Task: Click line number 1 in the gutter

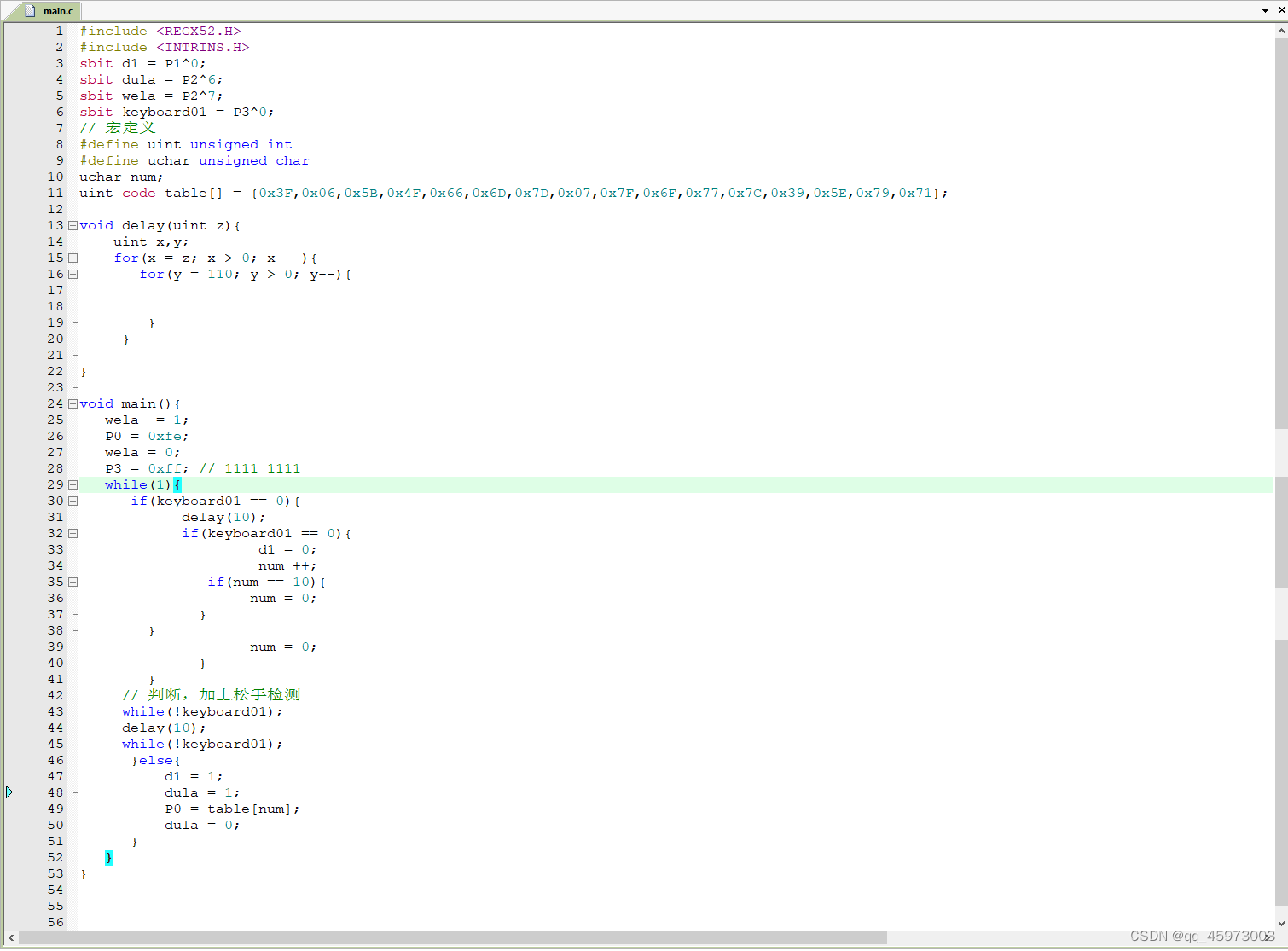Action: [x=60, y=32]
